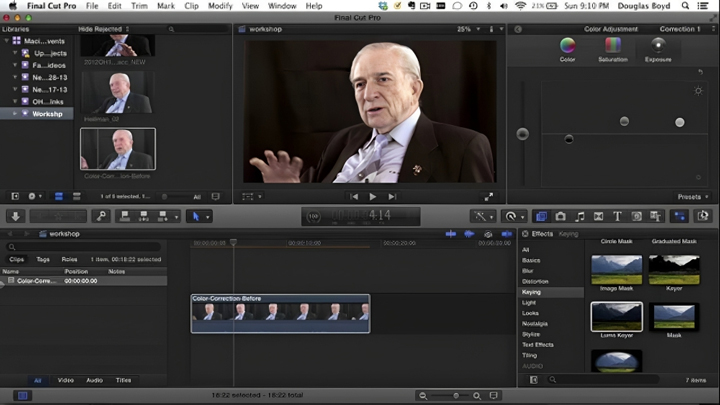Open the Titles browser T icon

tap(617, 216)
